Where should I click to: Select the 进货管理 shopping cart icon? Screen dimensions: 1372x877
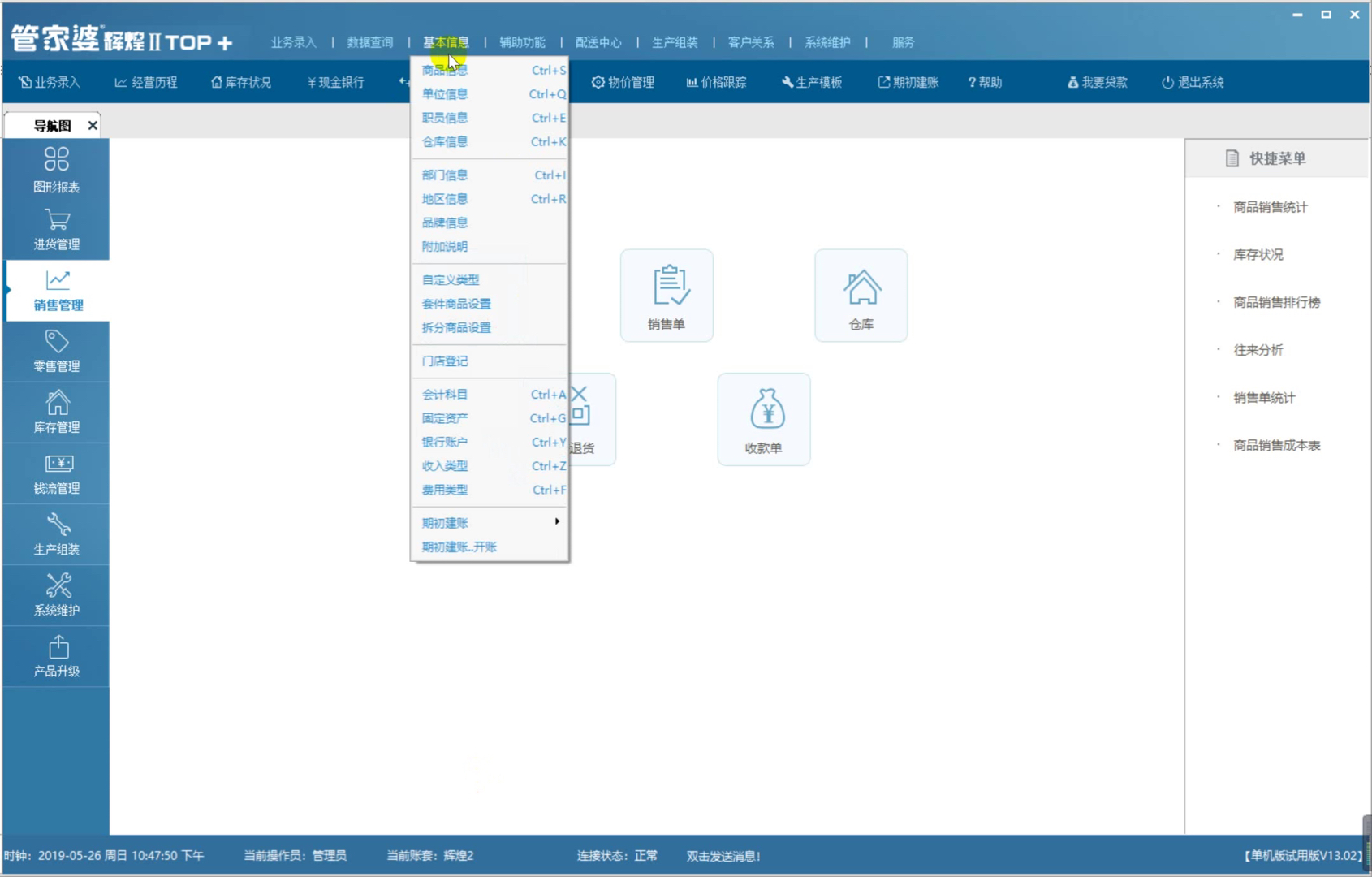point(57,220)
